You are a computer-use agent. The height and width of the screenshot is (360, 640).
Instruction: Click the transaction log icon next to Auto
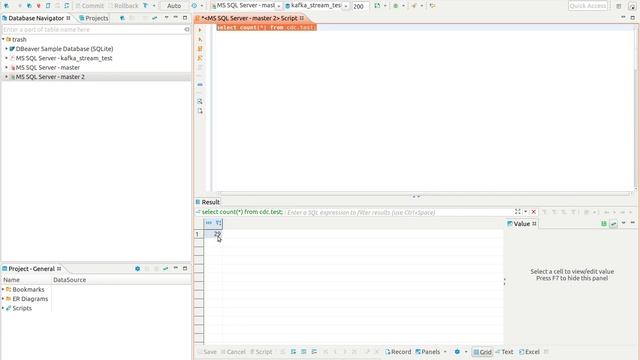coord(194,6)
